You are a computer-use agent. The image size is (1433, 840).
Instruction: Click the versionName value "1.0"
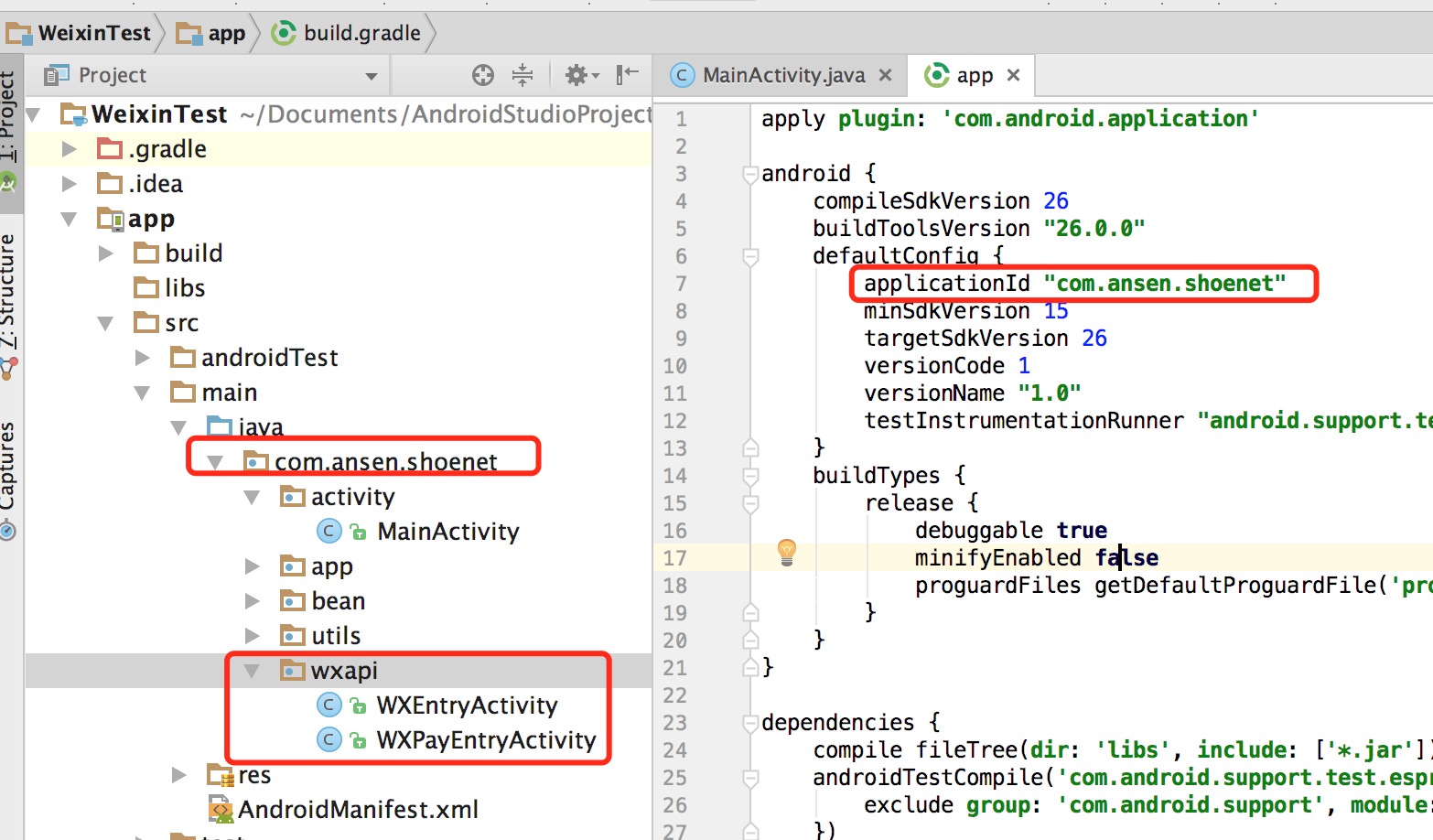1050,393
